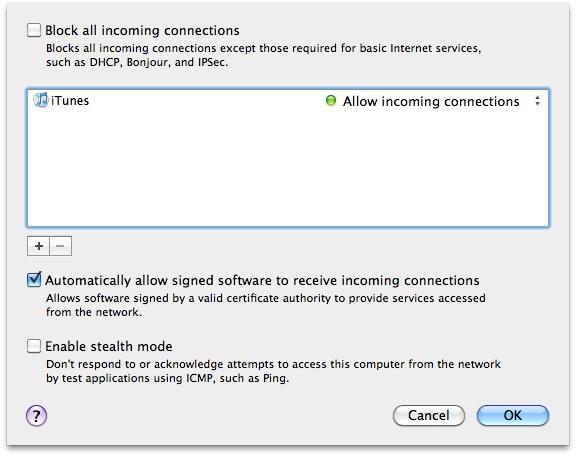Viewport: 576px width, 456px height.
Task: Click the empty area of the application list
Action: point(288,169)
